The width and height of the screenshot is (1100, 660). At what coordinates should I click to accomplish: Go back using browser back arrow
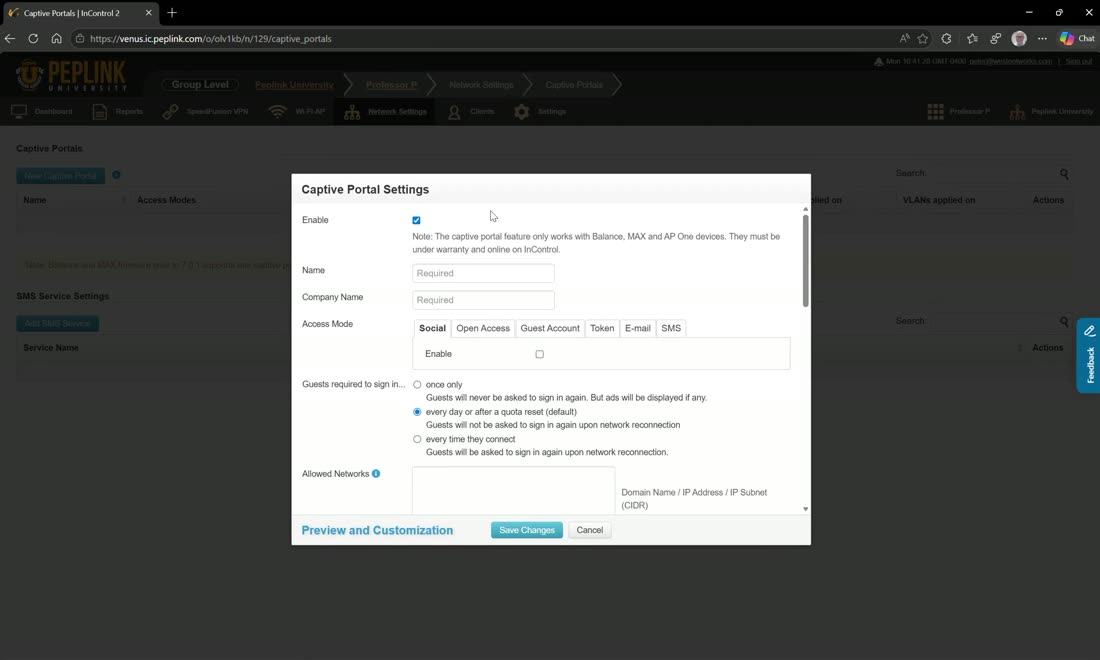pyautogui.click(x=10, y=39)
